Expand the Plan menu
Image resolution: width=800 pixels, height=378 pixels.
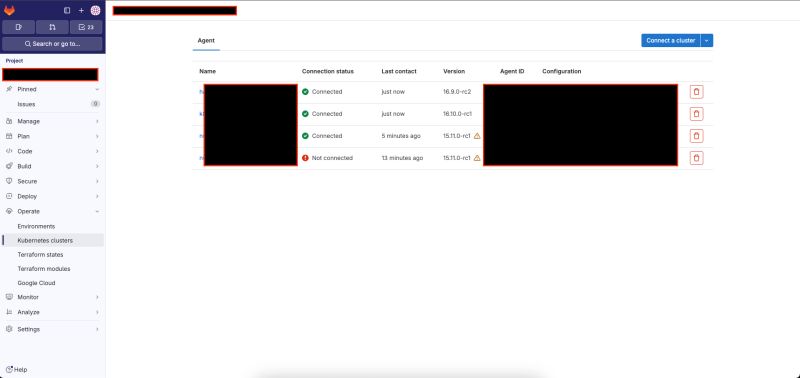click(x=52, y=136)
